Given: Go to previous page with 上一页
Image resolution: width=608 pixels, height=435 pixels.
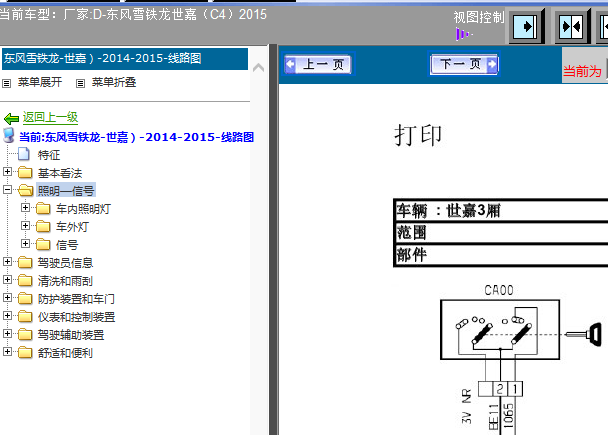Looking at the screenshot, I should tap(319, 64).
